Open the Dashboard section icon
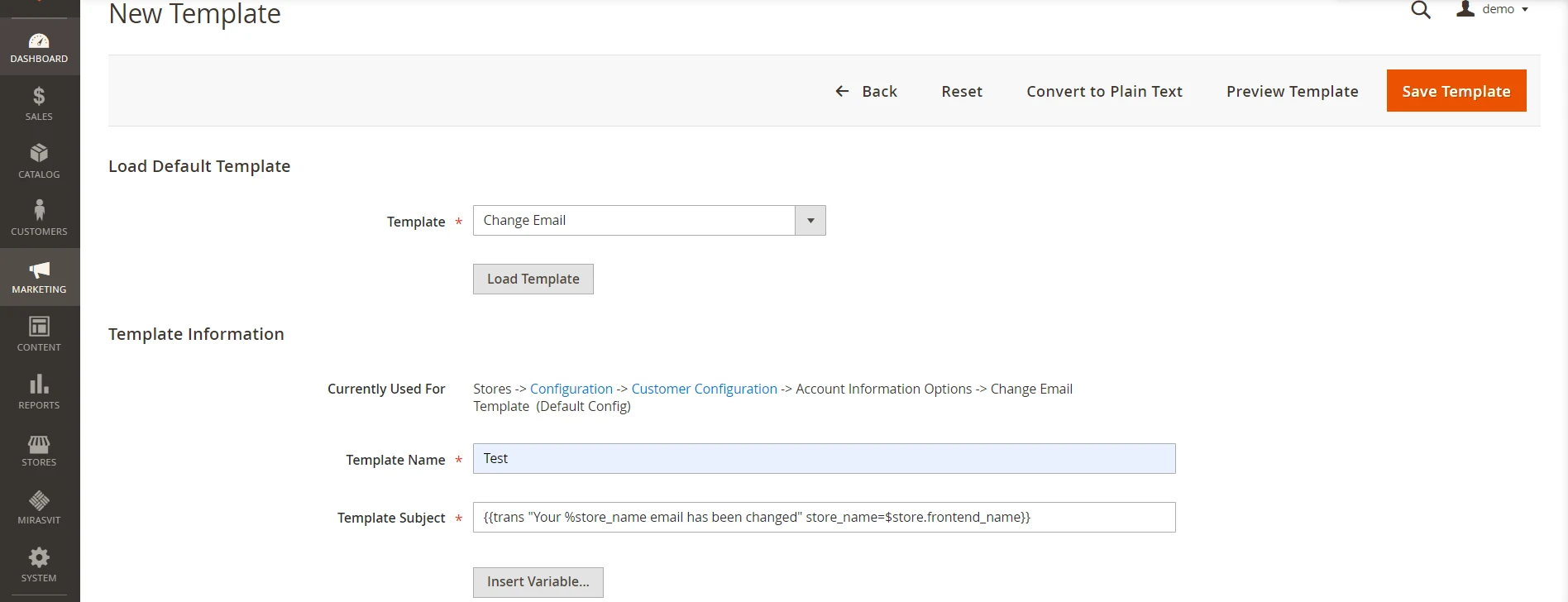Viewport: 1568px width, 602px height. point(39,41)
